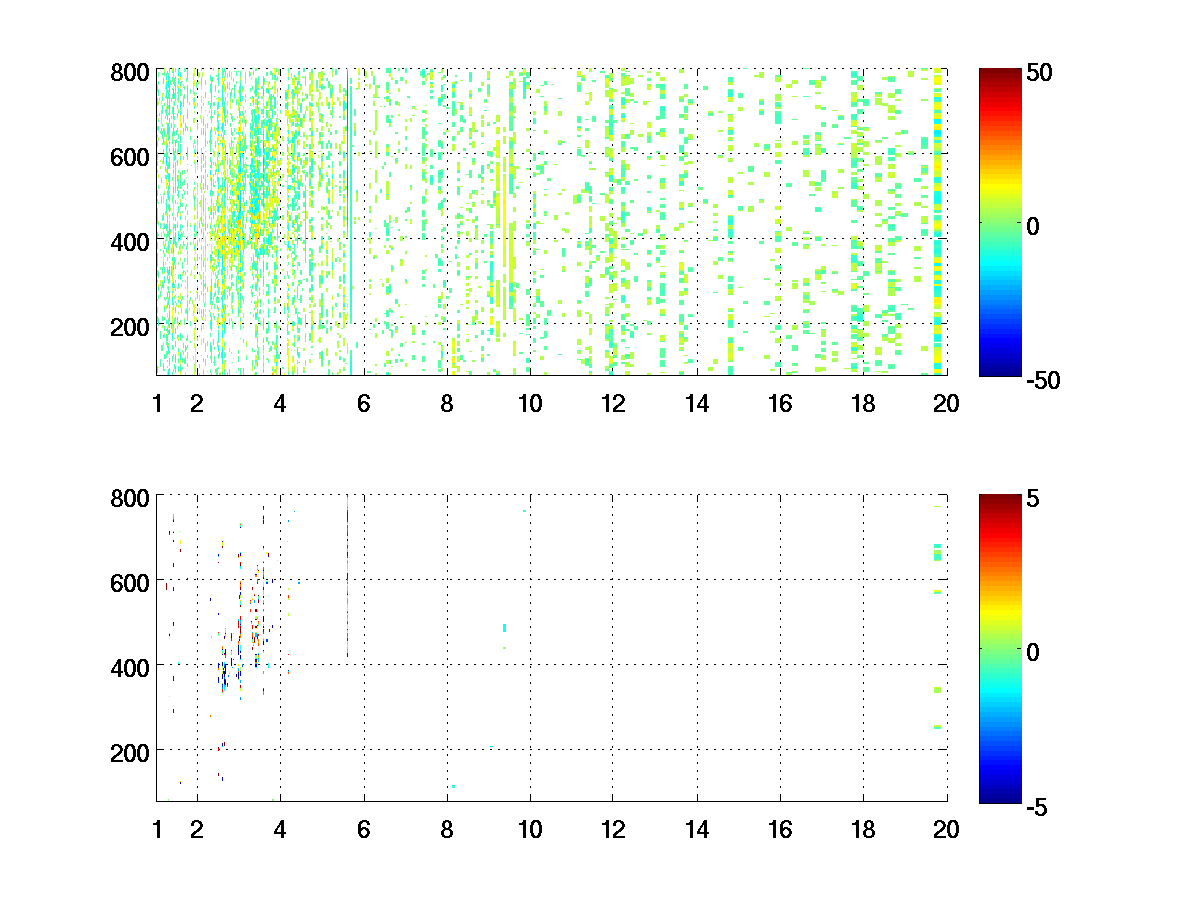Click the top colorbar's dark blue lower end
The image size is (1200, 900).
click(x=999, y=368)
